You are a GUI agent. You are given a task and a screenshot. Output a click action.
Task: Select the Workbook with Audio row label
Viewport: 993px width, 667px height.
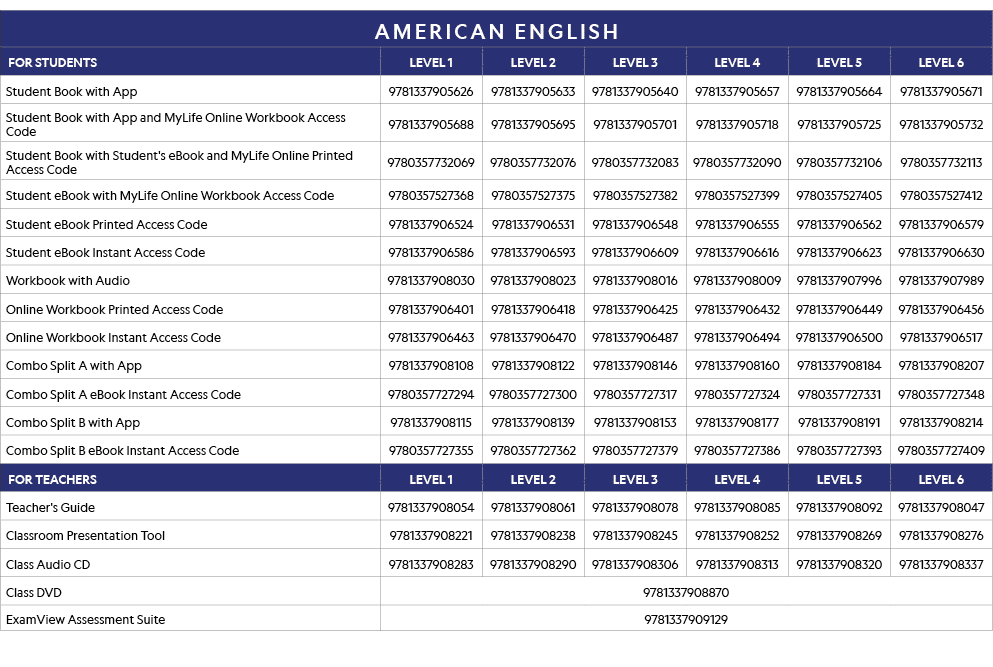click(x=68, y=281)
